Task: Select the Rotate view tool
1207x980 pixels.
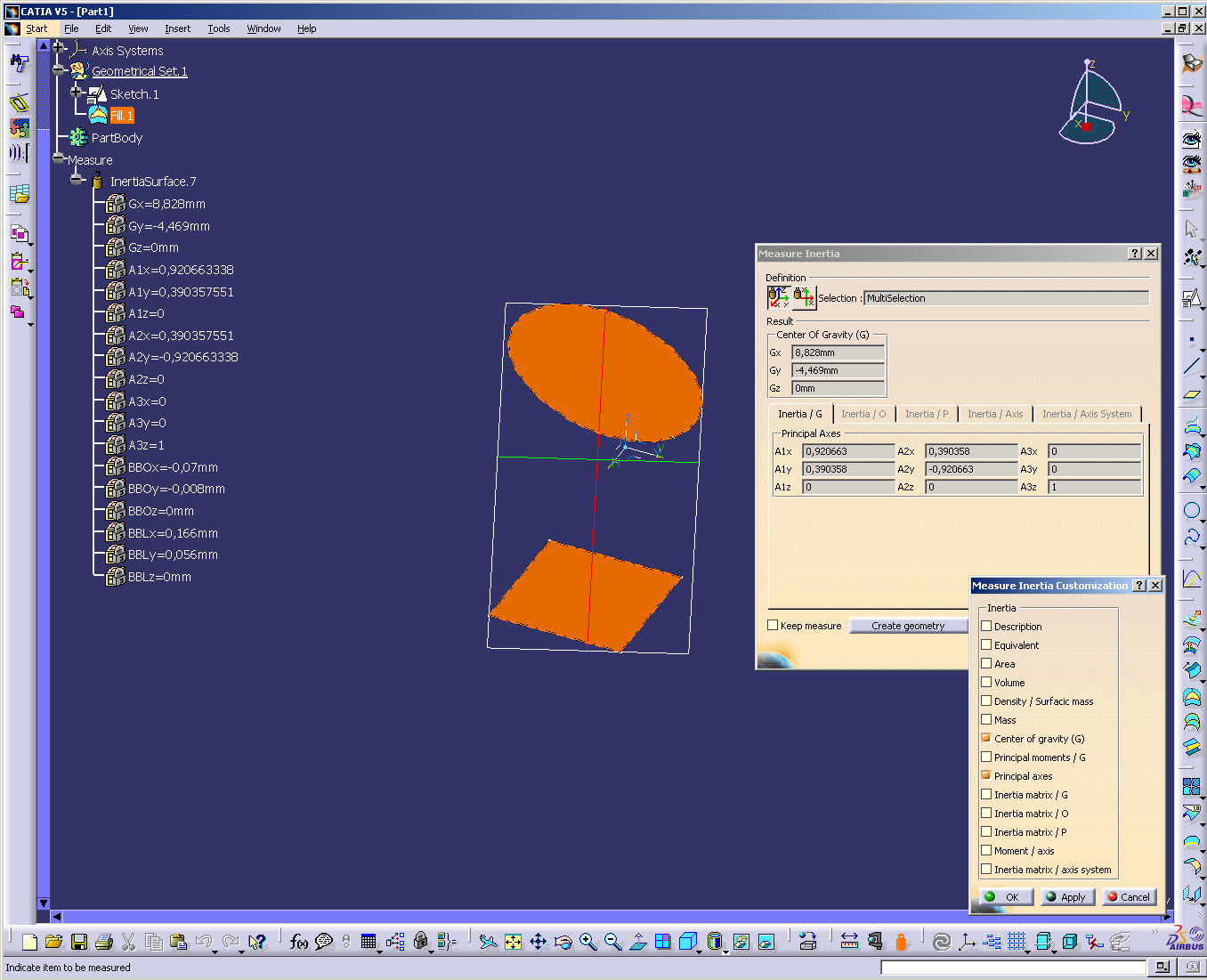Action: tap(563, 942)
